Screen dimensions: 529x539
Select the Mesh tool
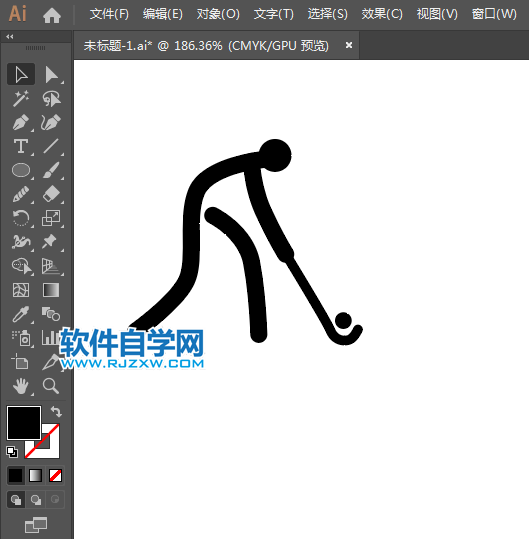(x=21, y=290)
